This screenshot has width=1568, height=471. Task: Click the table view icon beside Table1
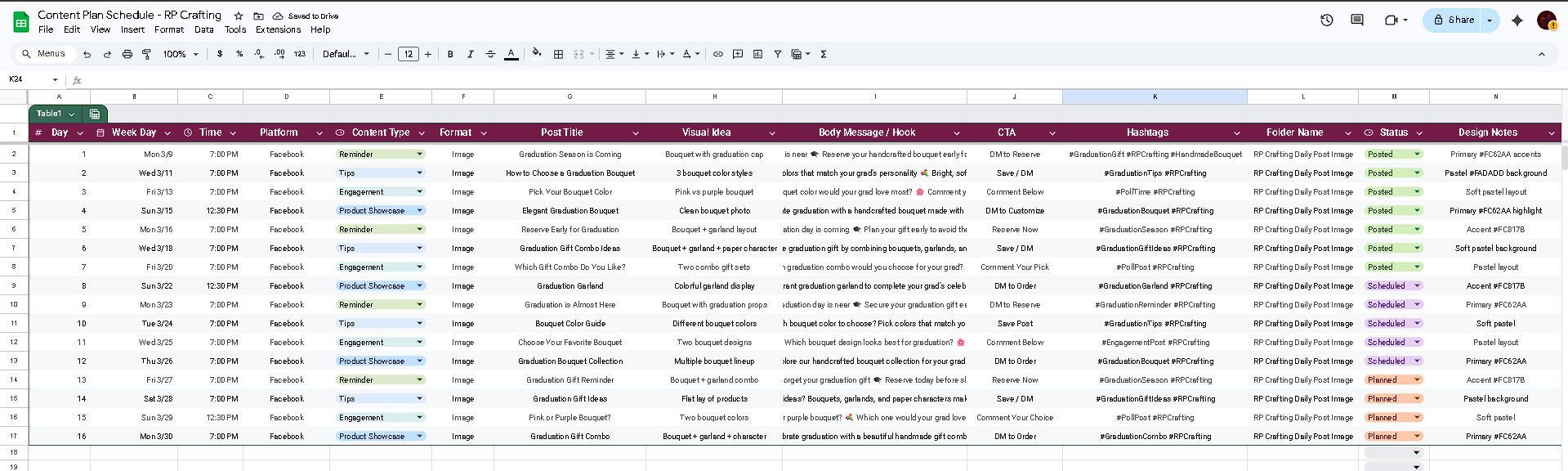[95, 114]
